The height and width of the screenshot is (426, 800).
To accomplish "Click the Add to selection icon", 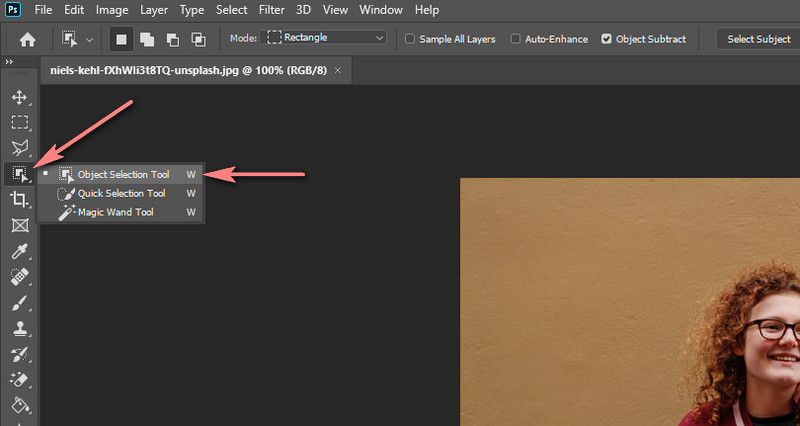I will point(147,39).
